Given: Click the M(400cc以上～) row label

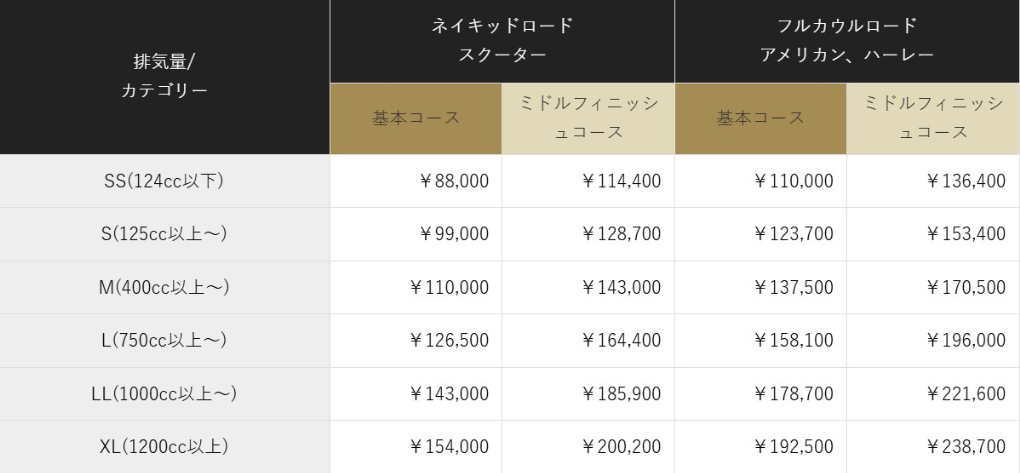Looking at the screenshot, I should [164, 287].
